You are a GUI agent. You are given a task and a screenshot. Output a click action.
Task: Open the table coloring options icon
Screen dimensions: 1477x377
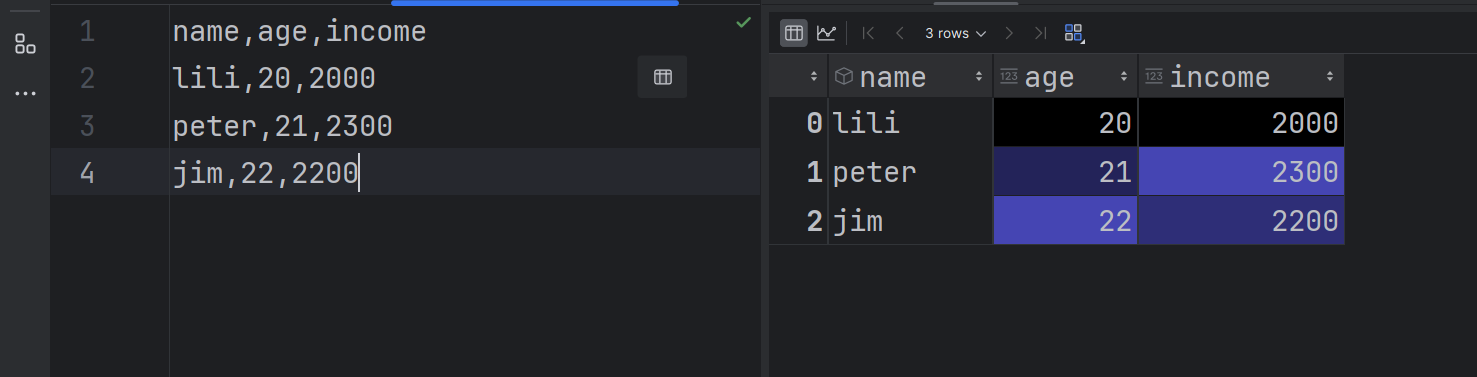coord(1074,33)
